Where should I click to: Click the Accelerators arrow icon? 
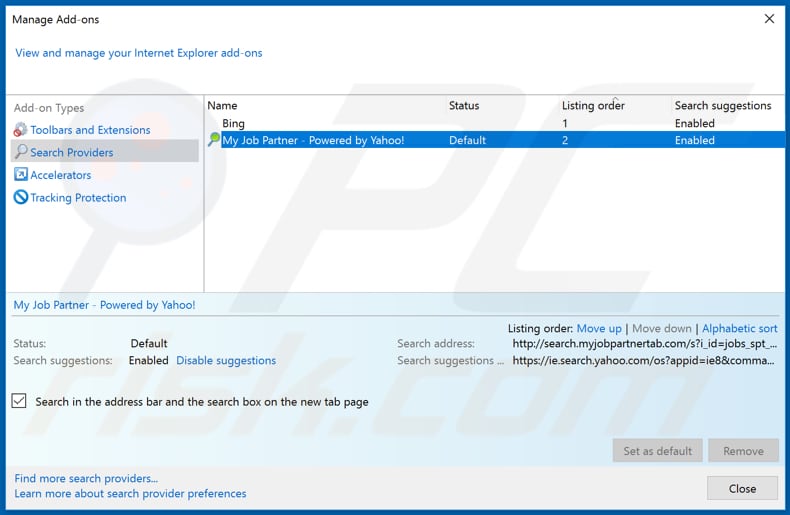[x=21, y=174]
